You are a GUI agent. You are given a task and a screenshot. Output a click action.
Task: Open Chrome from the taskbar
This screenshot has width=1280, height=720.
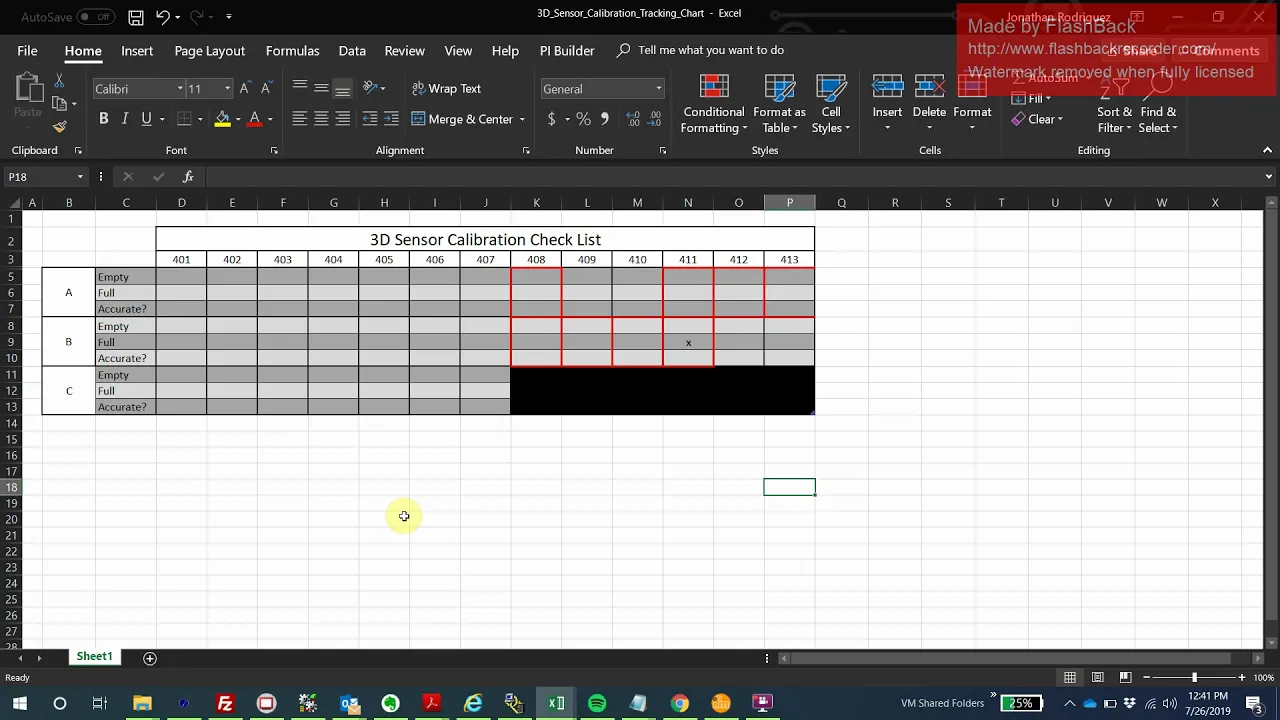[x=679, y=703]
